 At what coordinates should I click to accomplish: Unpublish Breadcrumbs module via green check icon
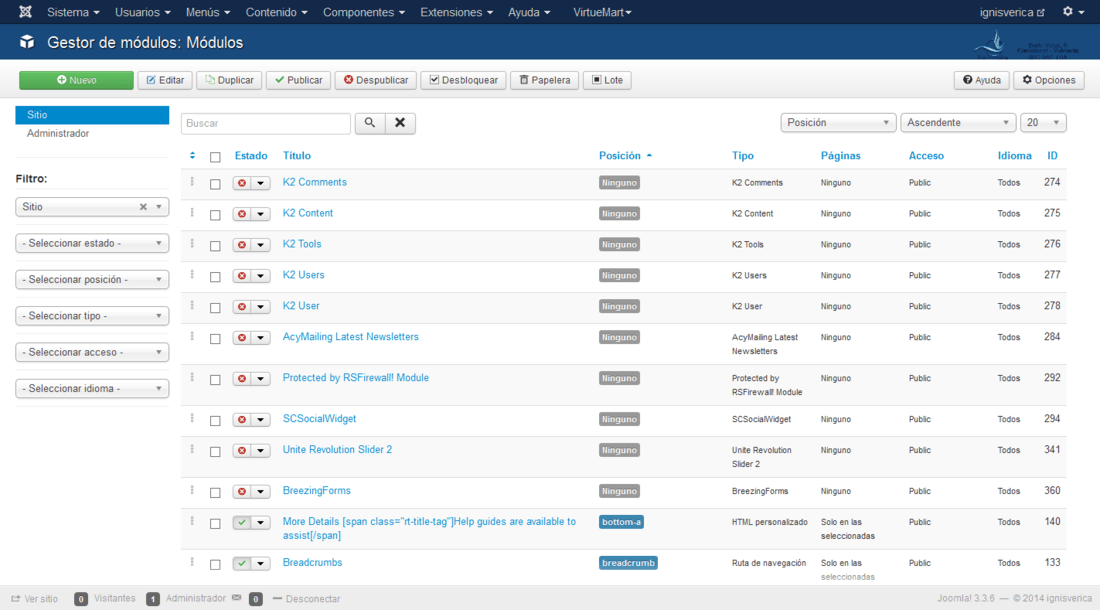click(242, 563)
